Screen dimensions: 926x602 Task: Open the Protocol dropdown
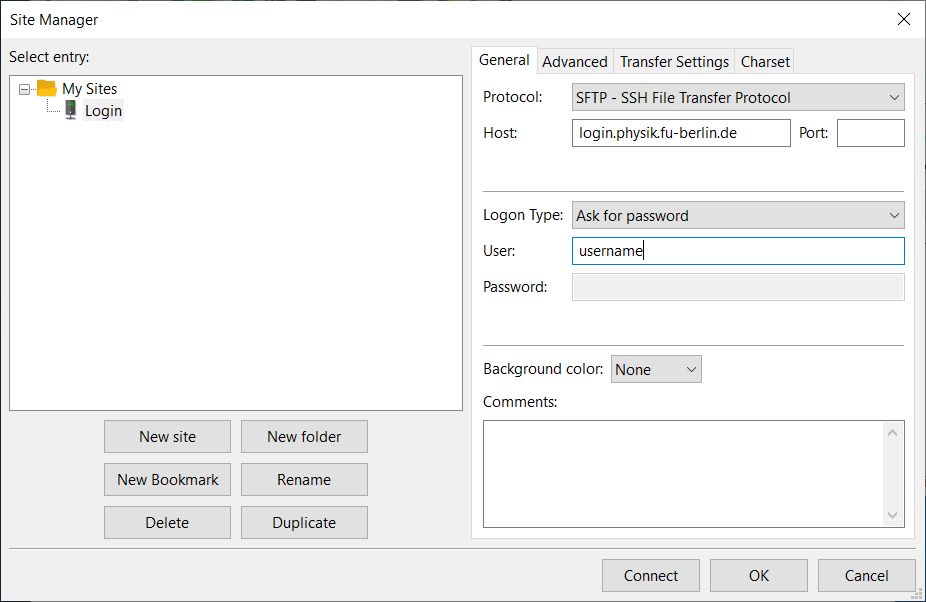click(x=738, y=97)
